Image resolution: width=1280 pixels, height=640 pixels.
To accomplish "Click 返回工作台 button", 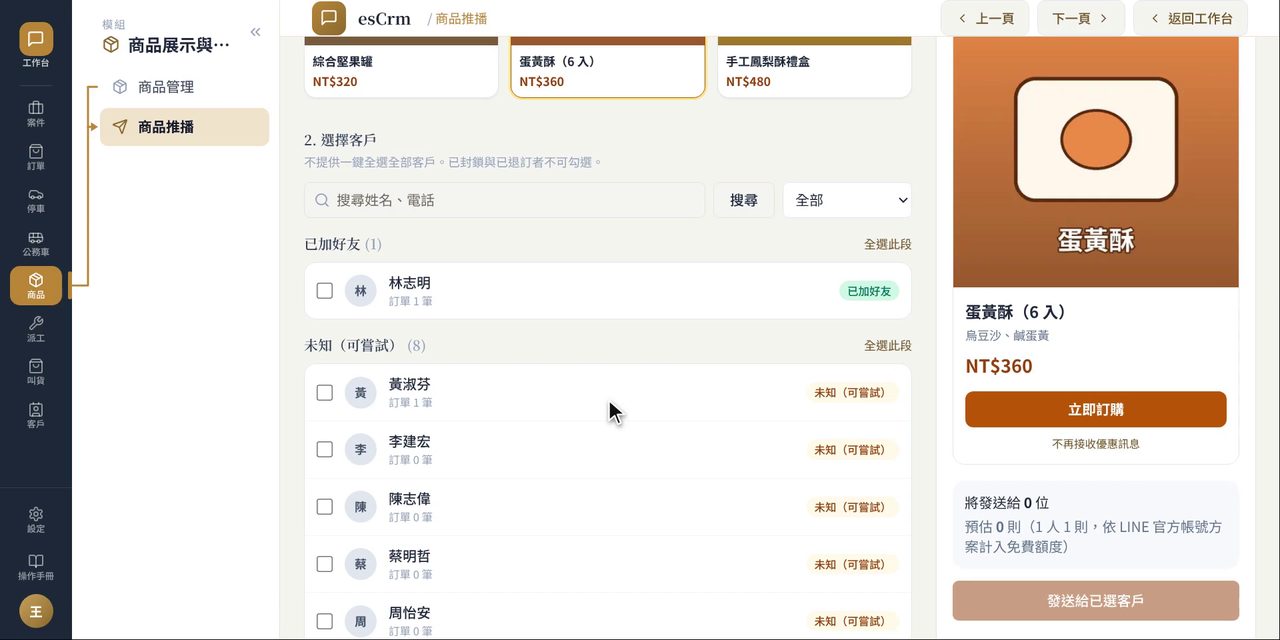I will (1190, 18).
